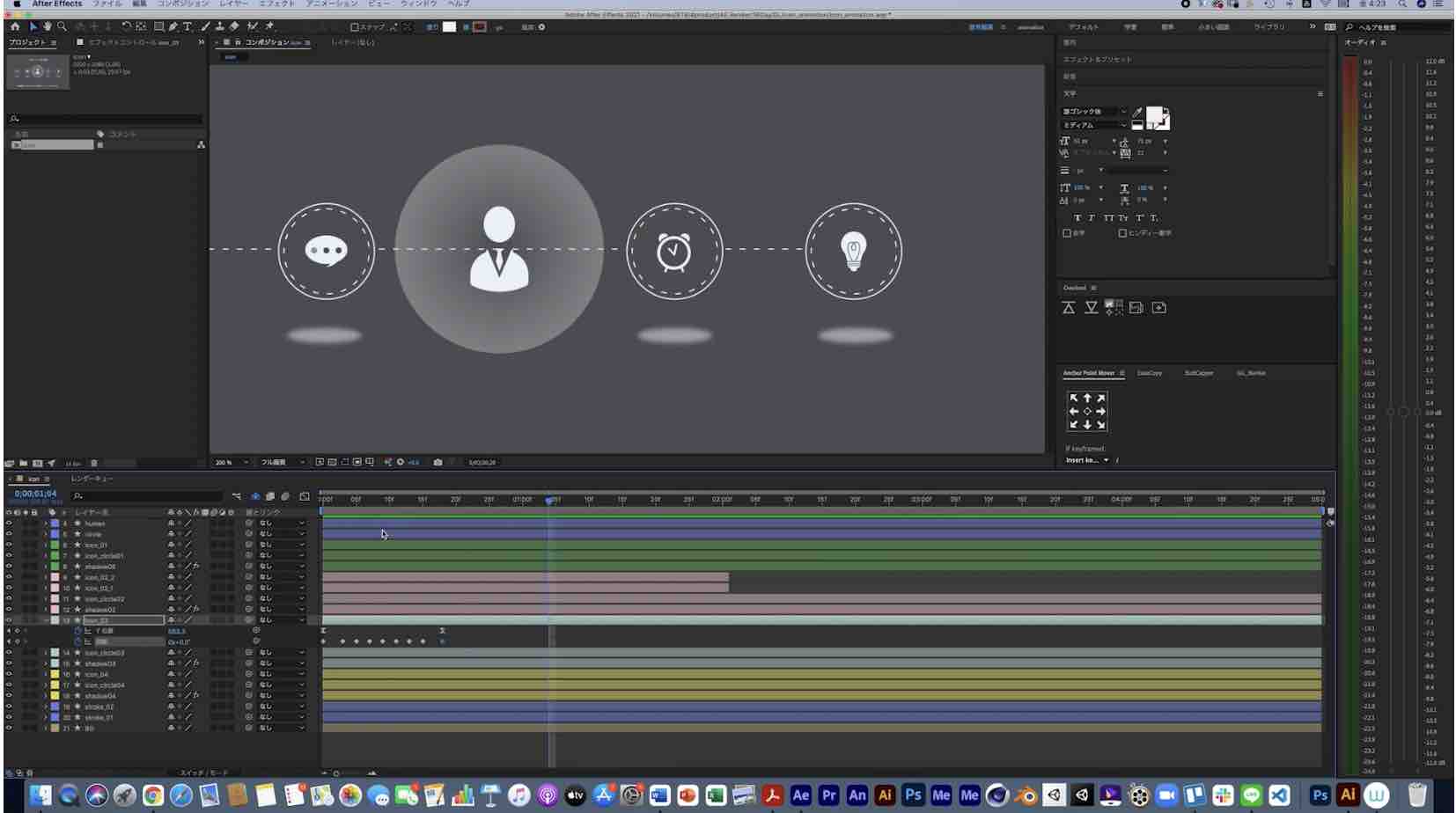This screenshot has height=813, width=1456.
Task: Click the second Overlord panel icon
Action: click(1091, 307)
